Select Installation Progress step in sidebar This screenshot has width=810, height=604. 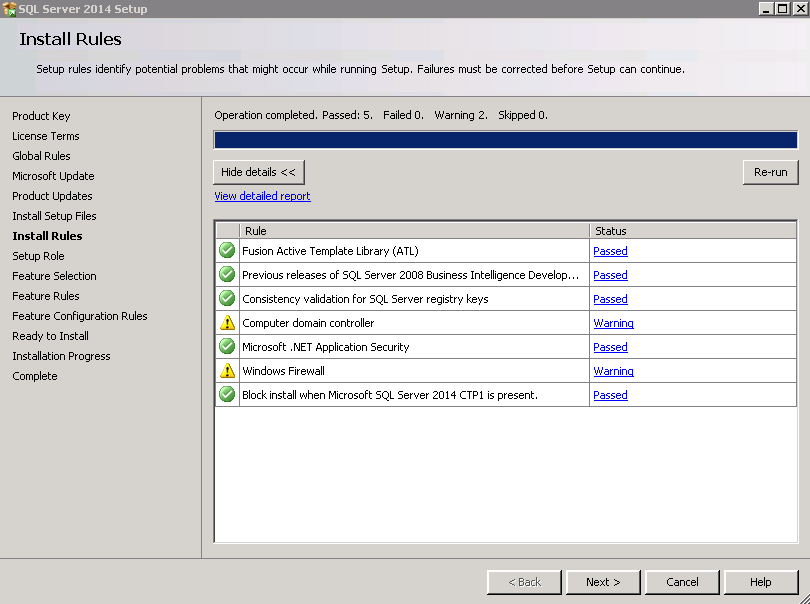(x=61, y=357)
